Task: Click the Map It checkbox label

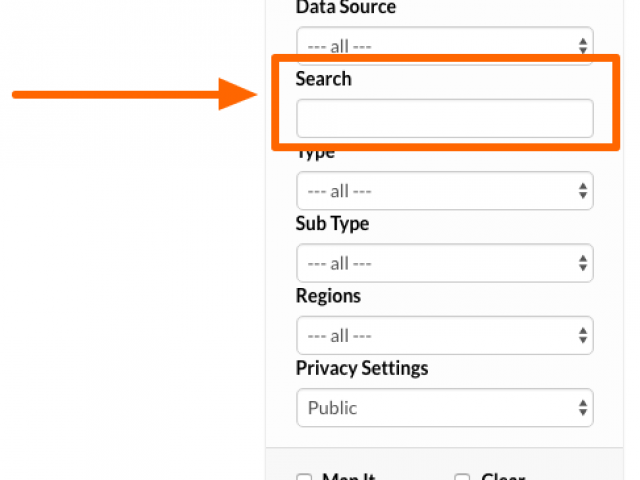Action: click(x=349, y=476)
